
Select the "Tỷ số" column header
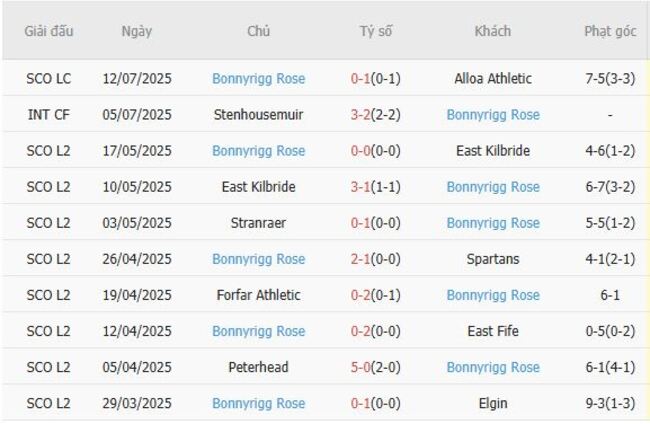376,31
